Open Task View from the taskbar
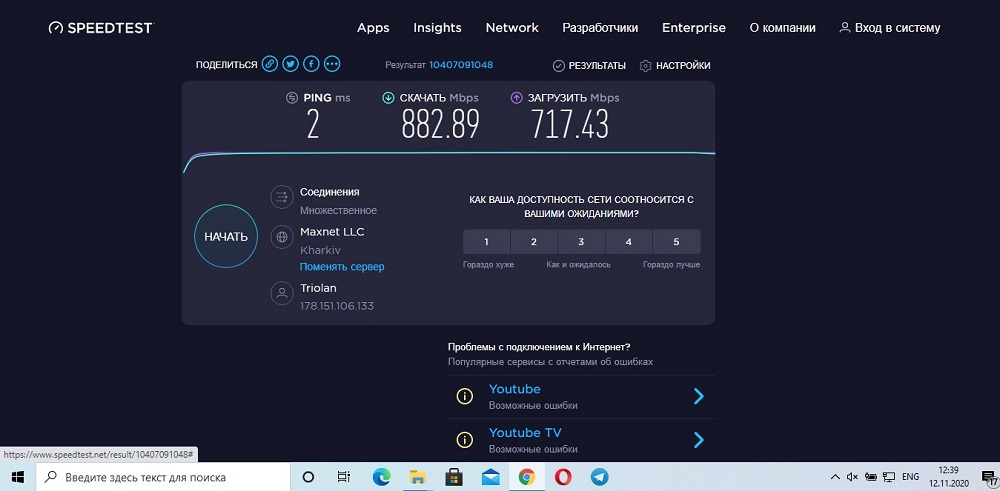This screenshot has height=491, width=1000. (x=343, y=477)
